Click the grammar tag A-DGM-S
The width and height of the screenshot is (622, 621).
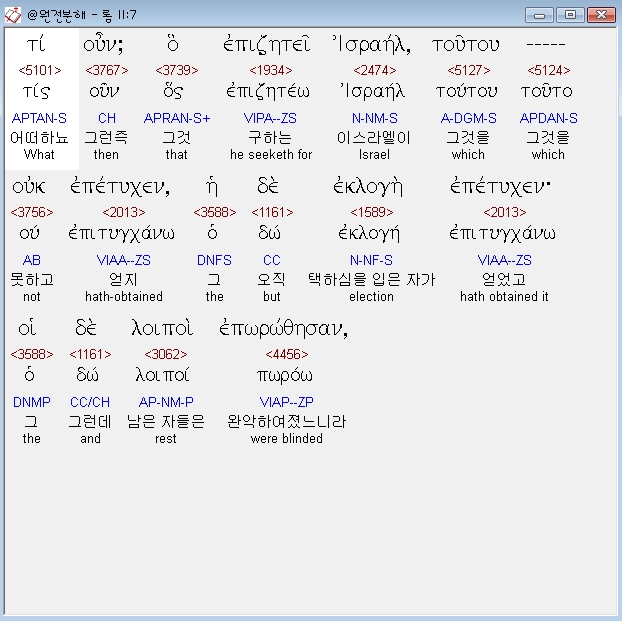pos(468,118)
